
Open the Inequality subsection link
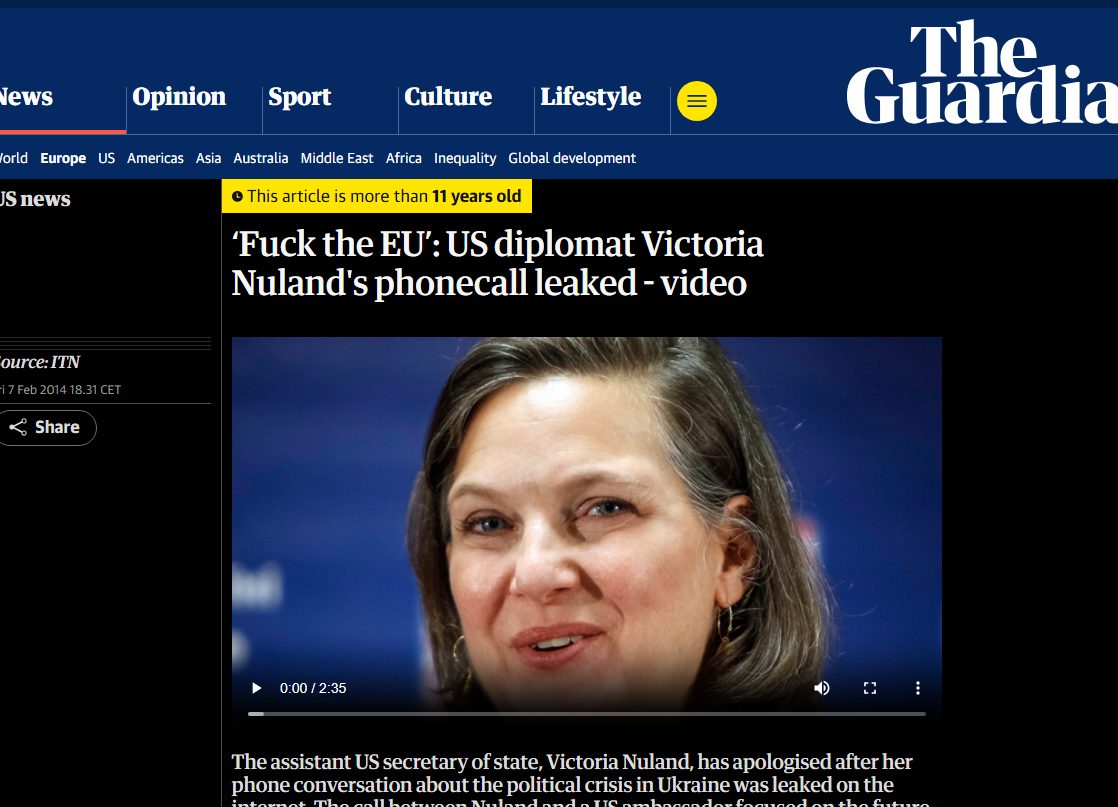click(465, 158)
